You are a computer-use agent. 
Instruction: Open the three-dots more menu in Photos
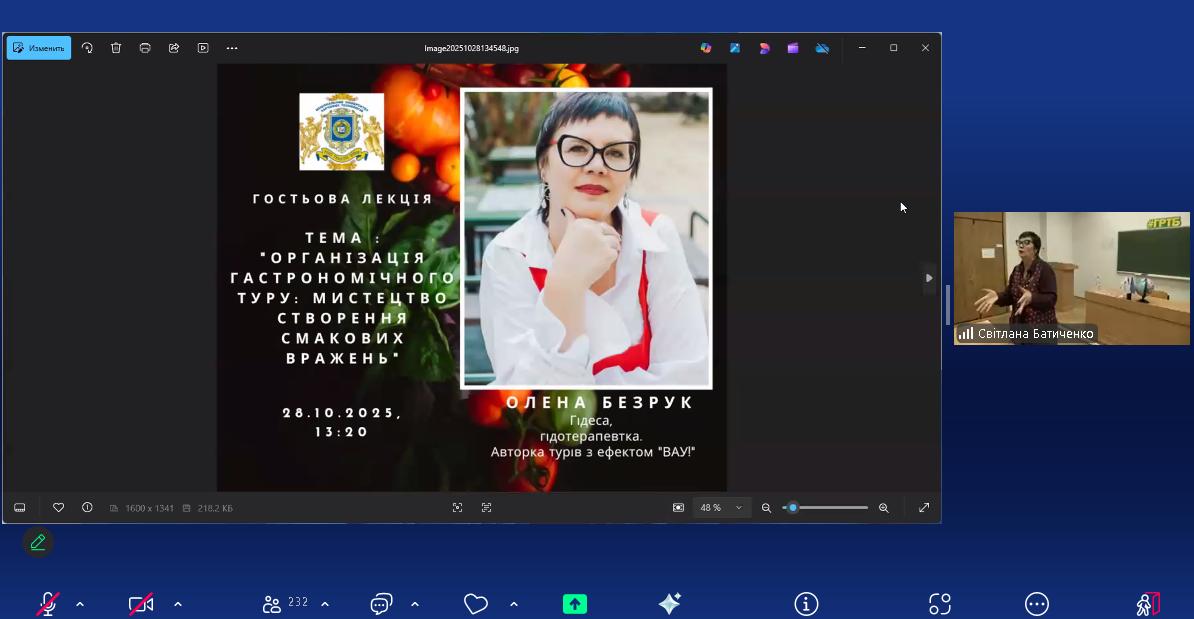point(232,48)
